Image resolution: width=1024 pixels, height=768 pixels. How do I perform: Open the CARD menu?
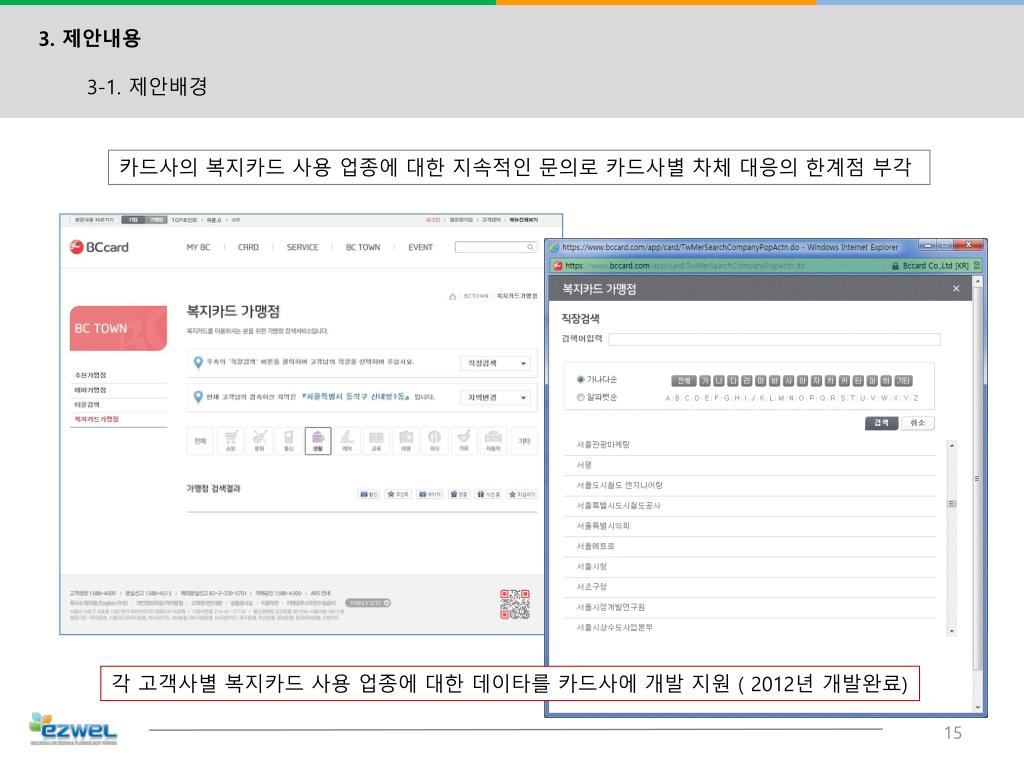click(248, 248)
